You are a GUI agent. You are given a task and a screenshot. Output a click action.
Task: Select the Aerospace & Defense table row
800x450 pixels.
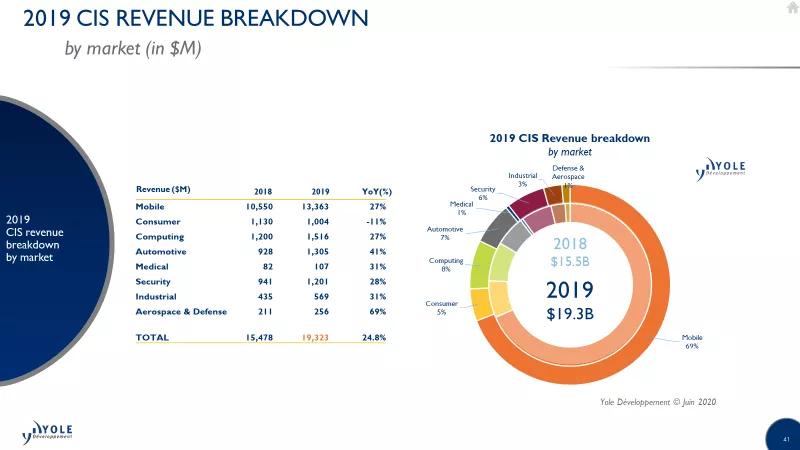[x=261, y=312]
